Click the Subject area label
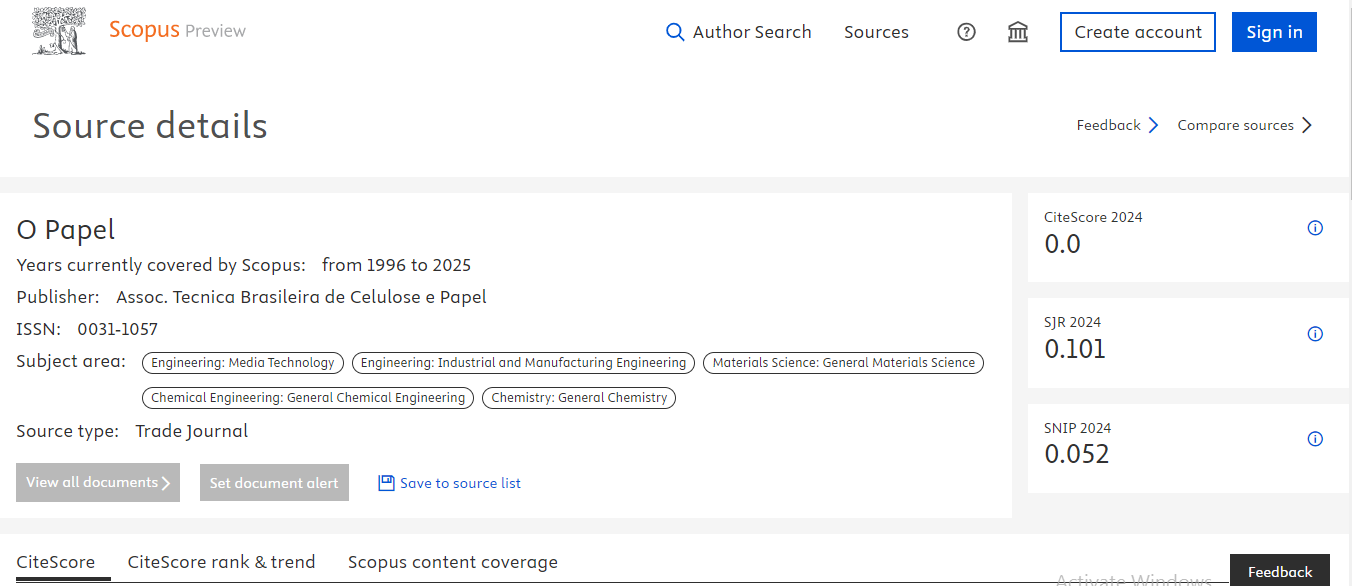Image resolution: width=1352 pixels, height=586 pixels. pyautogui.click(x=71, y=361)
